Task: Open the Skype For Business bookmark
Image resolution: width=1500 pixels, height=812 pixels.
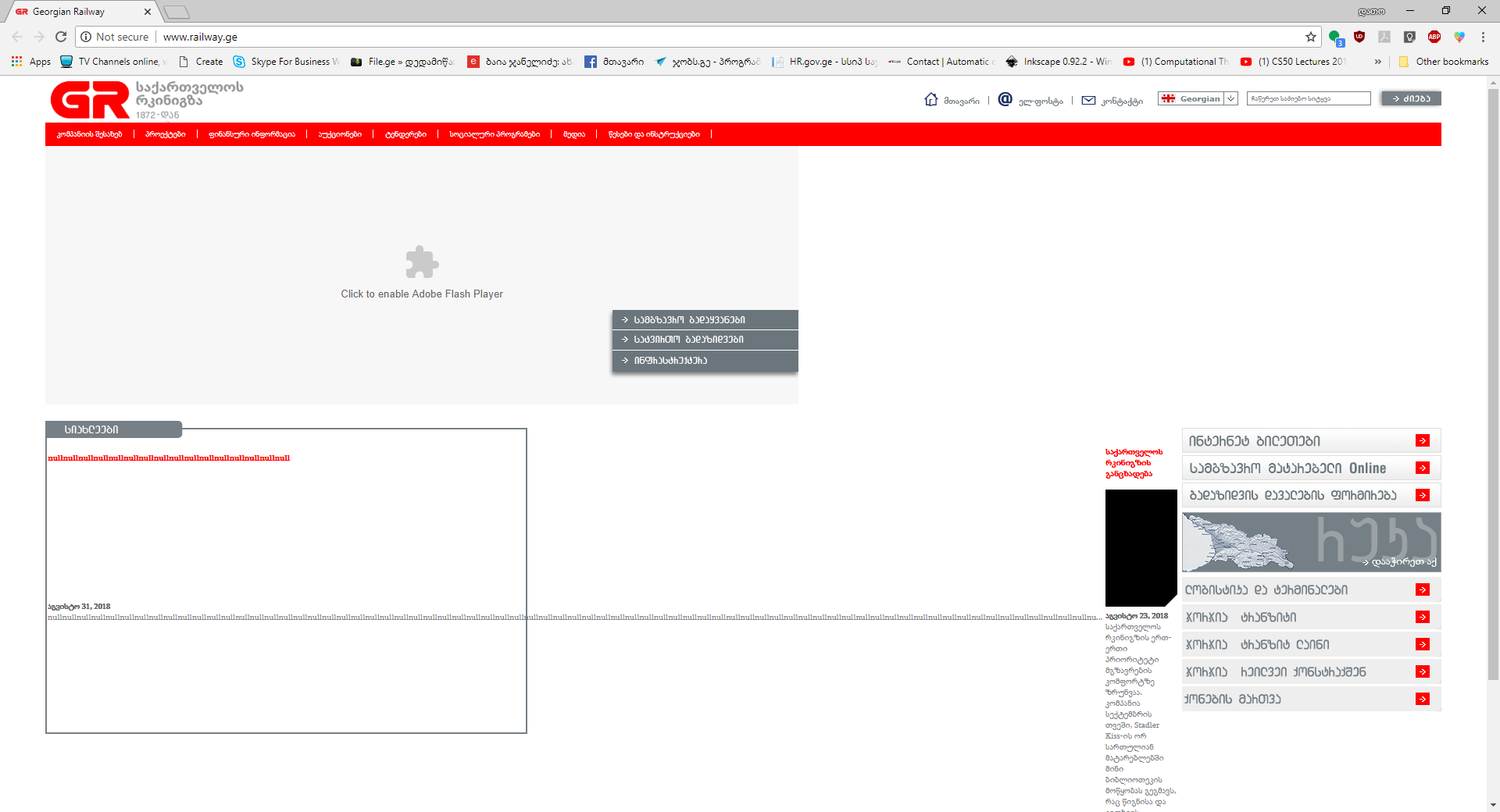Action: tap(286, 62)
